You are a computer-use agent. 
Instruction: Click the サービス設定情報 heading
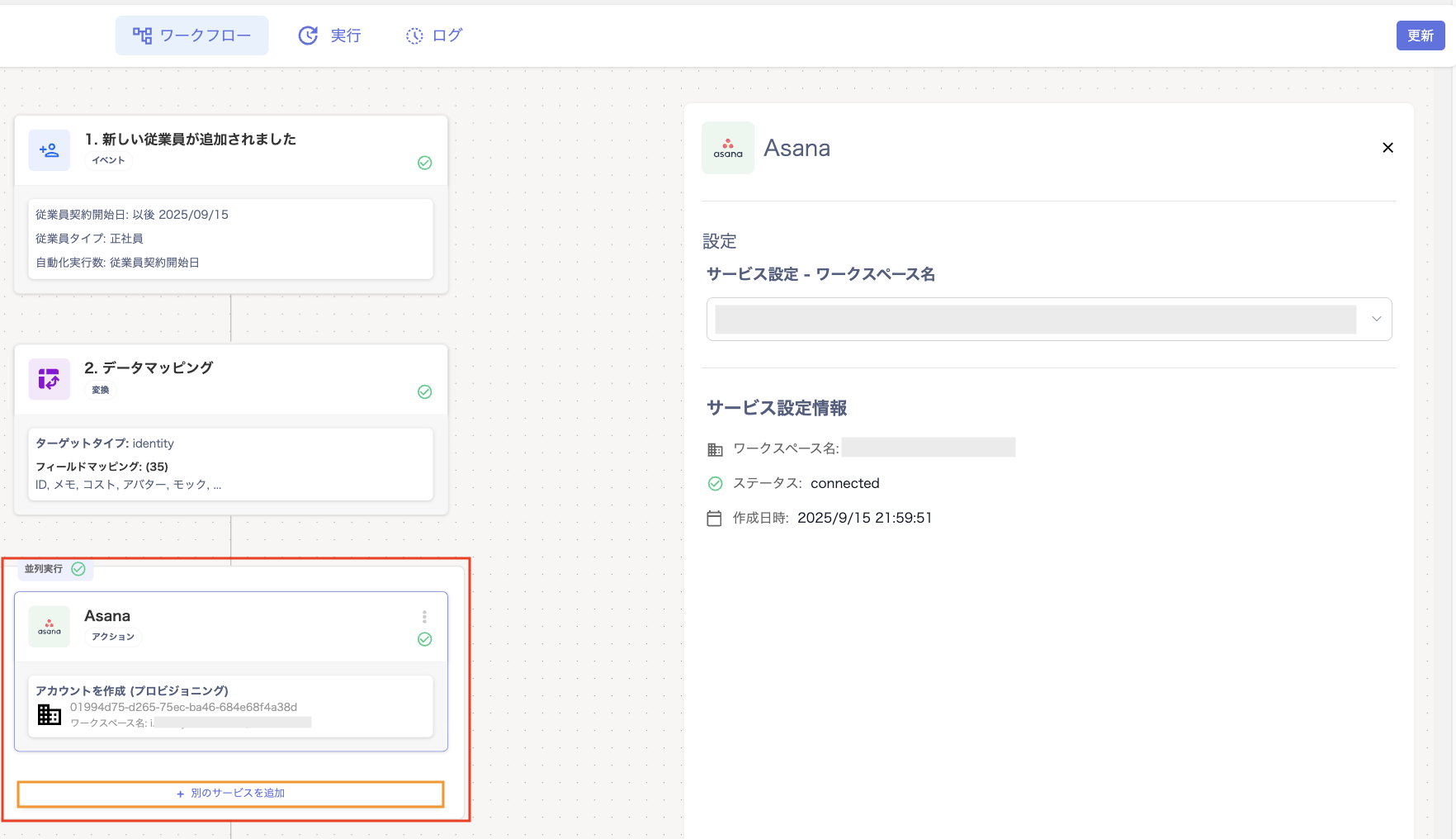click(778, 408)
